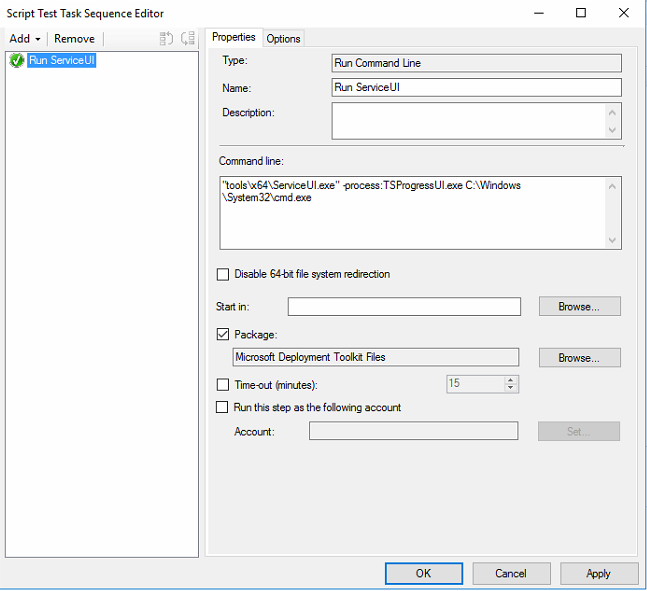This screenshot has width=647, height=591.
Task: Uncheck the Package checkbox
Action: 223,335
